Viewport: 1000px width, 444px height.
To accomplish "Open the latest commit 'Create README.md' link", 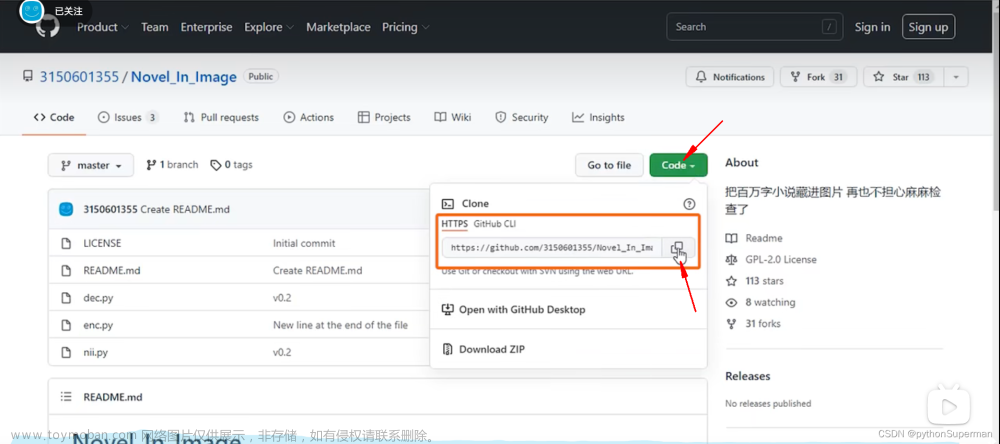I will pyautogui.click(x=185, y=209).
